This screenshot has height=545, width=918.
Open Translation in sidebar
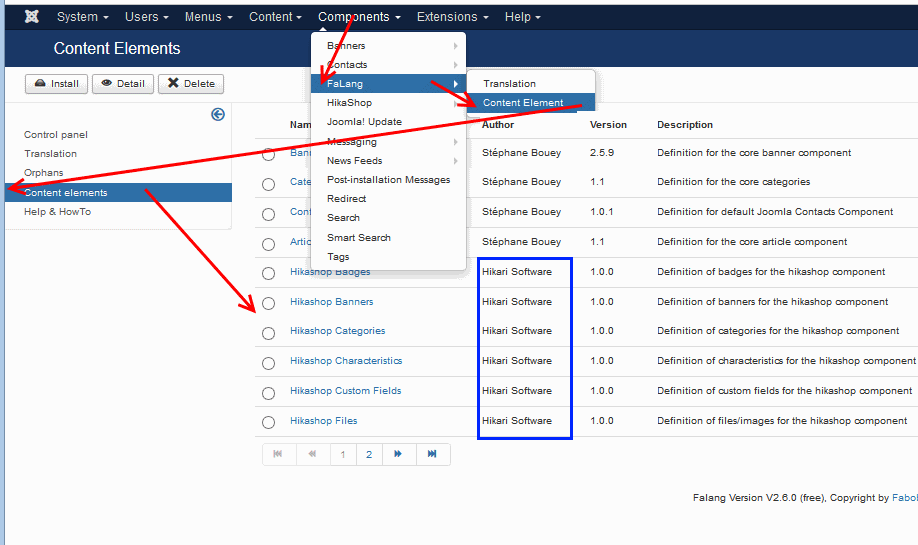coord(50,153)
